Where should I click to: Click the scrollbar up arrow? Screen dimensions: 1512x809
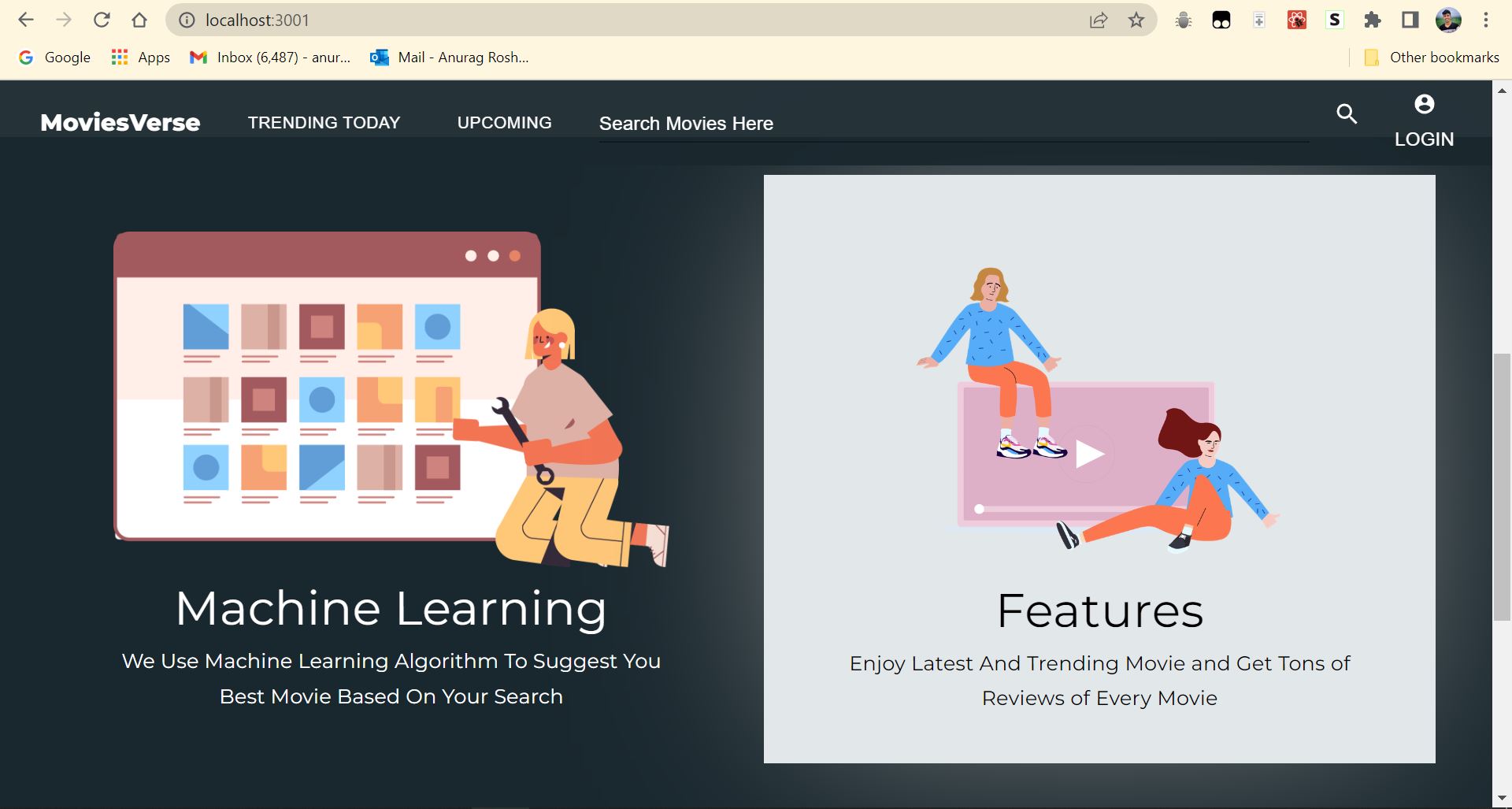click(x=1502, y=89)
